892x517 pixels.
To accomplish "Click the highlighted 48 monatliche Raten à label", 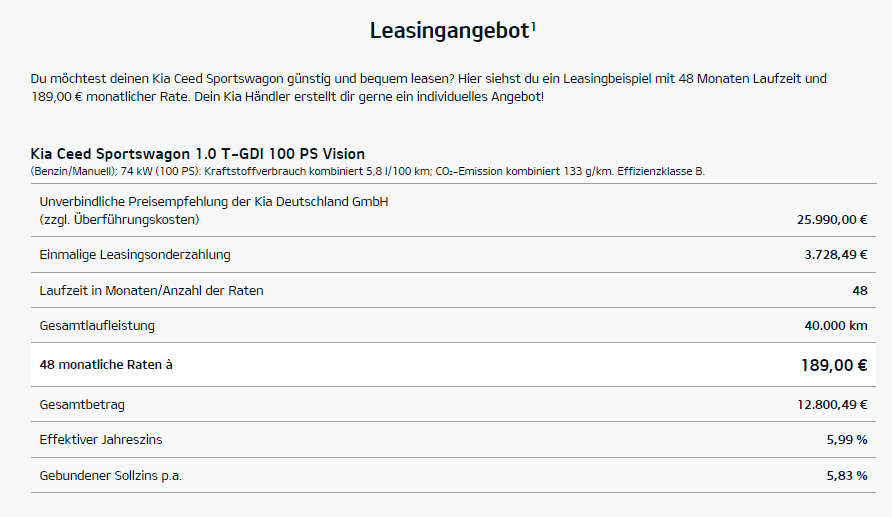I will point(106,365).
